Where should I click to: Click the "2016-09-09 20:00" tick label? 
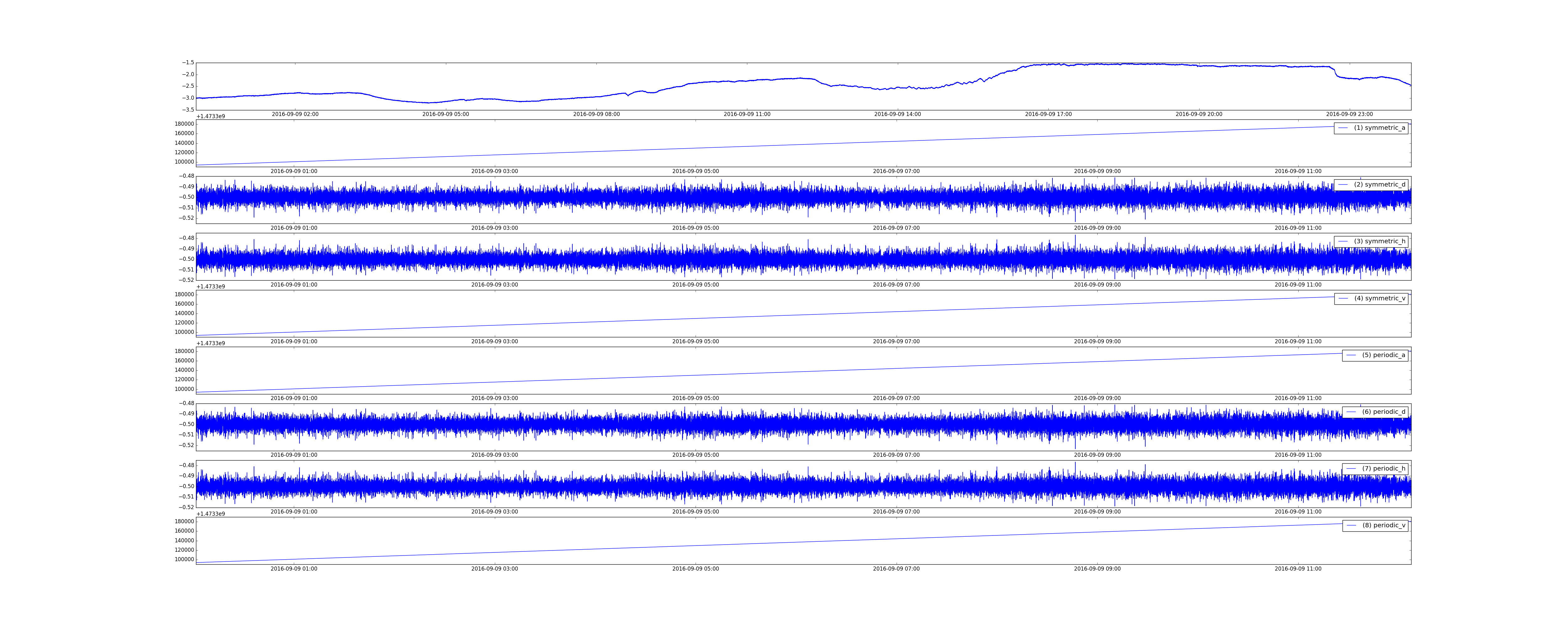(x=1199, y=114)
